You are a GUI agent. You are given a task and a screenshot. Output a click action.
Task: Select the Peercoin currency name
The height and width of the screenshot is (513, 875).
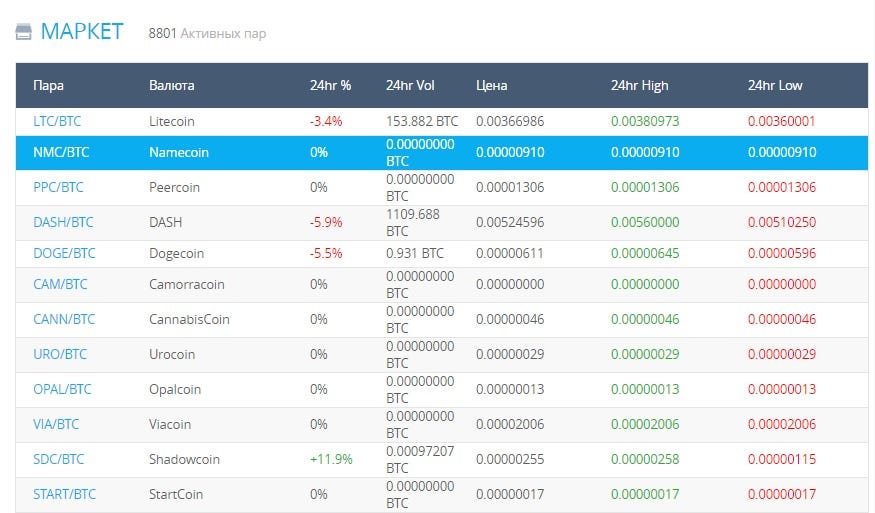[174, 187]
